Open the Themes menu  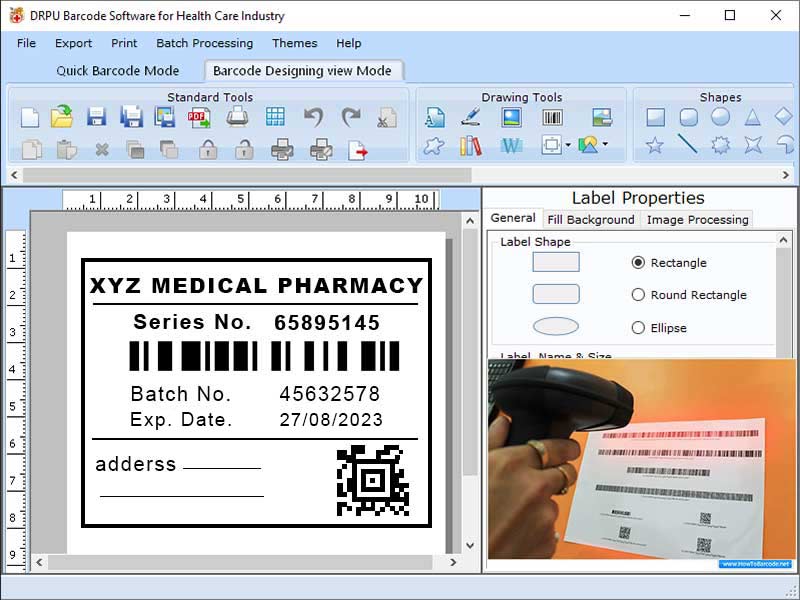click(294, 43)
